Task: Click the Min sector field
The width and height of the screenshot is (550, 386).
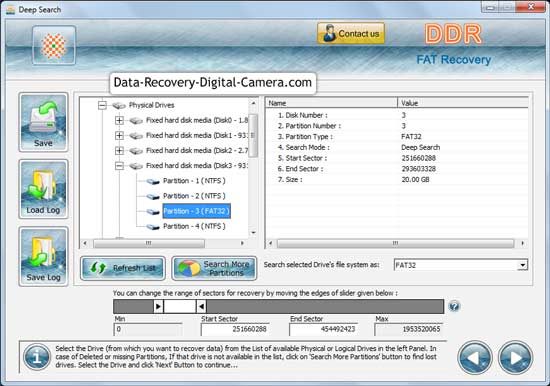Action: click(x=148, y=330)
